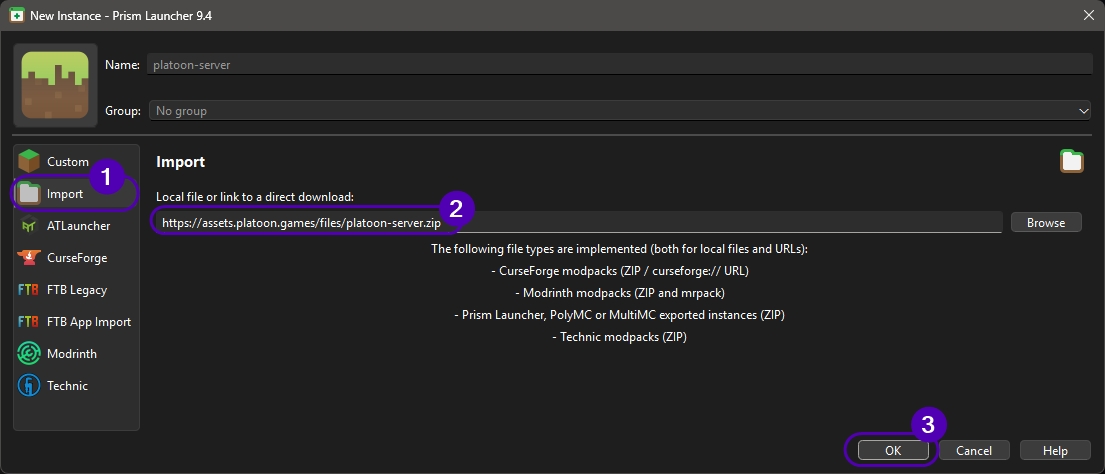Click Browse to choose a local file
This screenshot has width=1105, height=474.
(1046, 223)
